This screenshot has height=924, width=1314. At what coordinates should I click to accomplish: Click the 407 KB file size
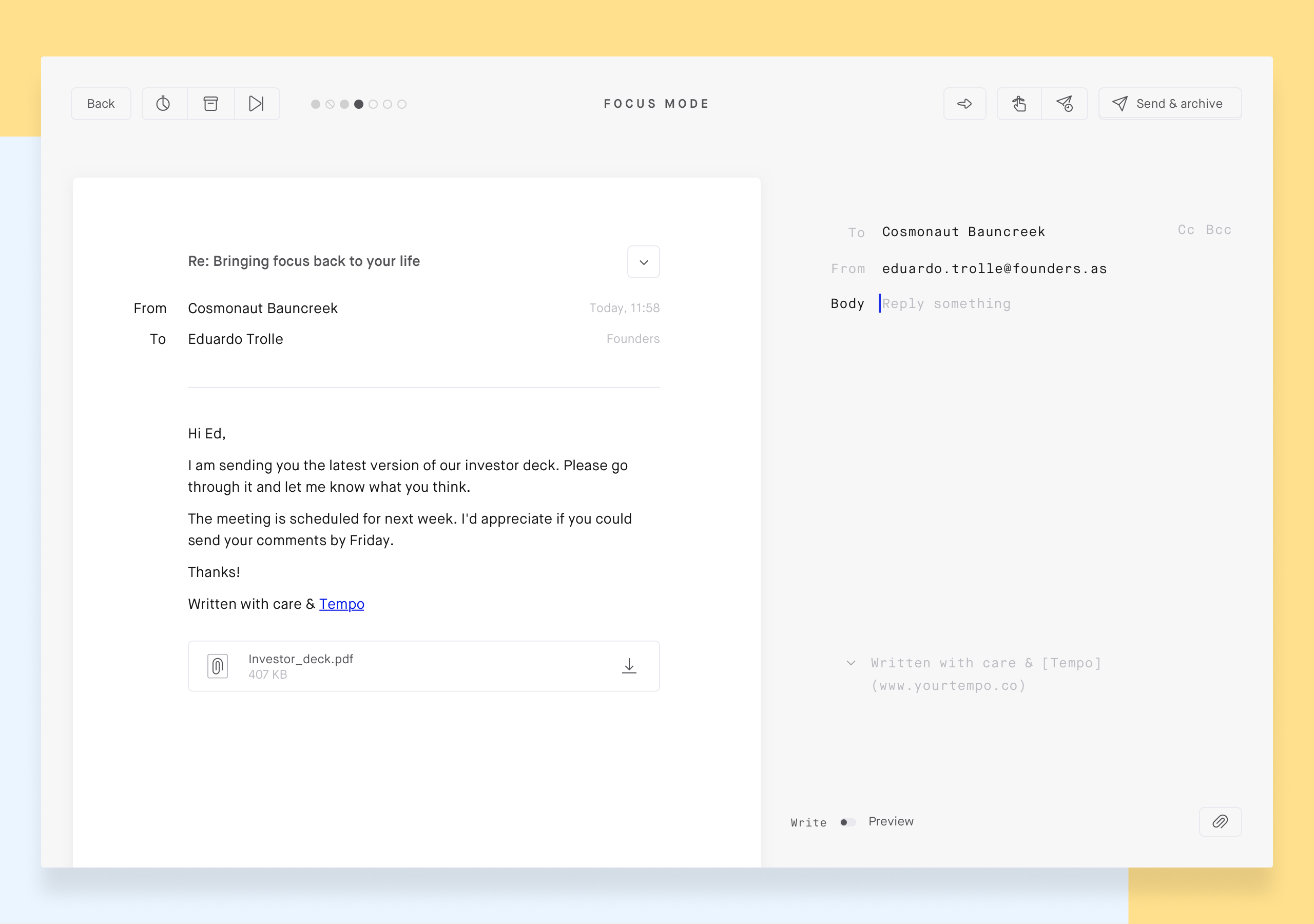268,675
